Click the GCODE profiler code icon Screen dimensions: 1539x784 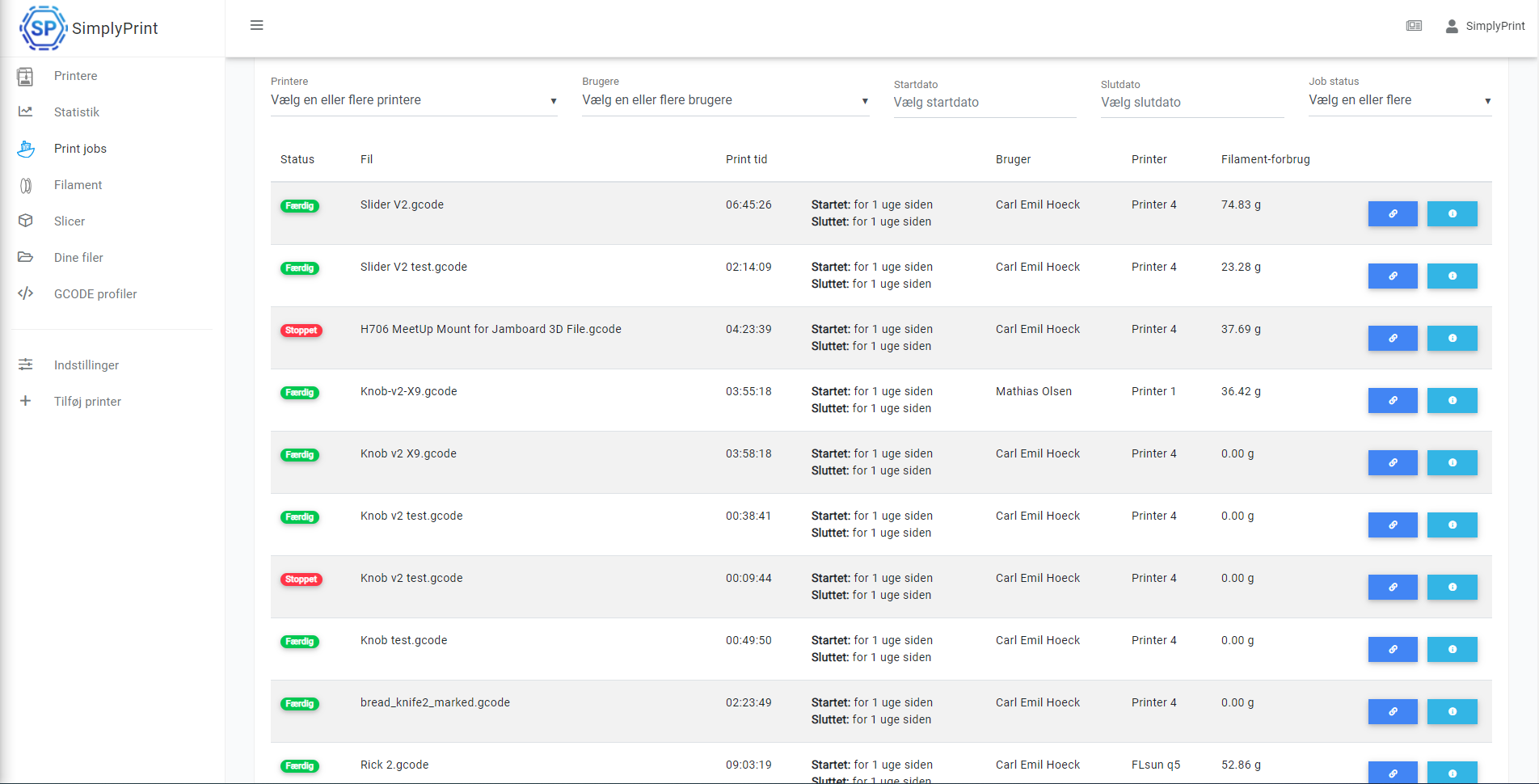coord(26,293)
